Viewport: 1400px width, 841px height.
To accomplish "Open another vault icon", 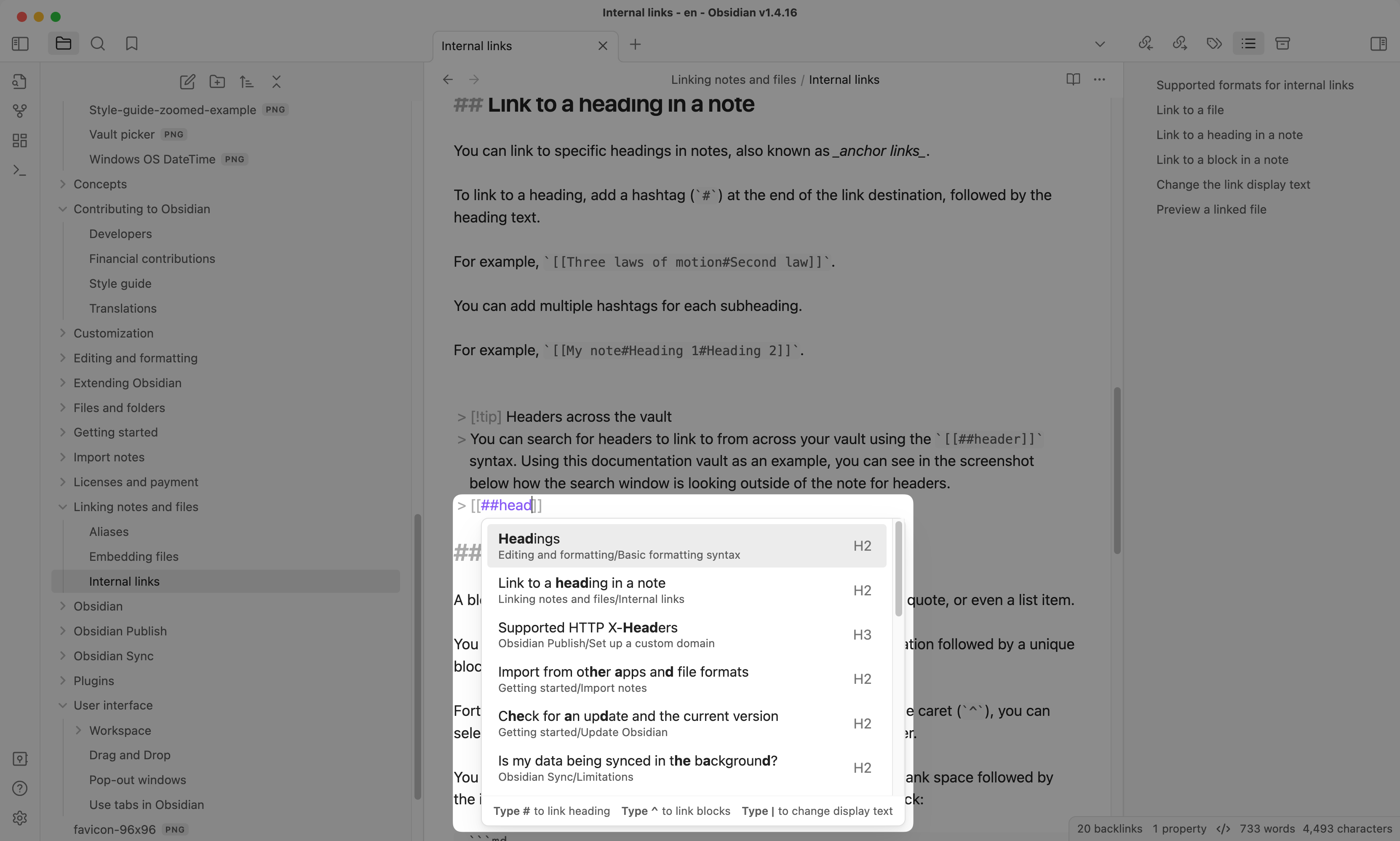I will coord(20,759).
